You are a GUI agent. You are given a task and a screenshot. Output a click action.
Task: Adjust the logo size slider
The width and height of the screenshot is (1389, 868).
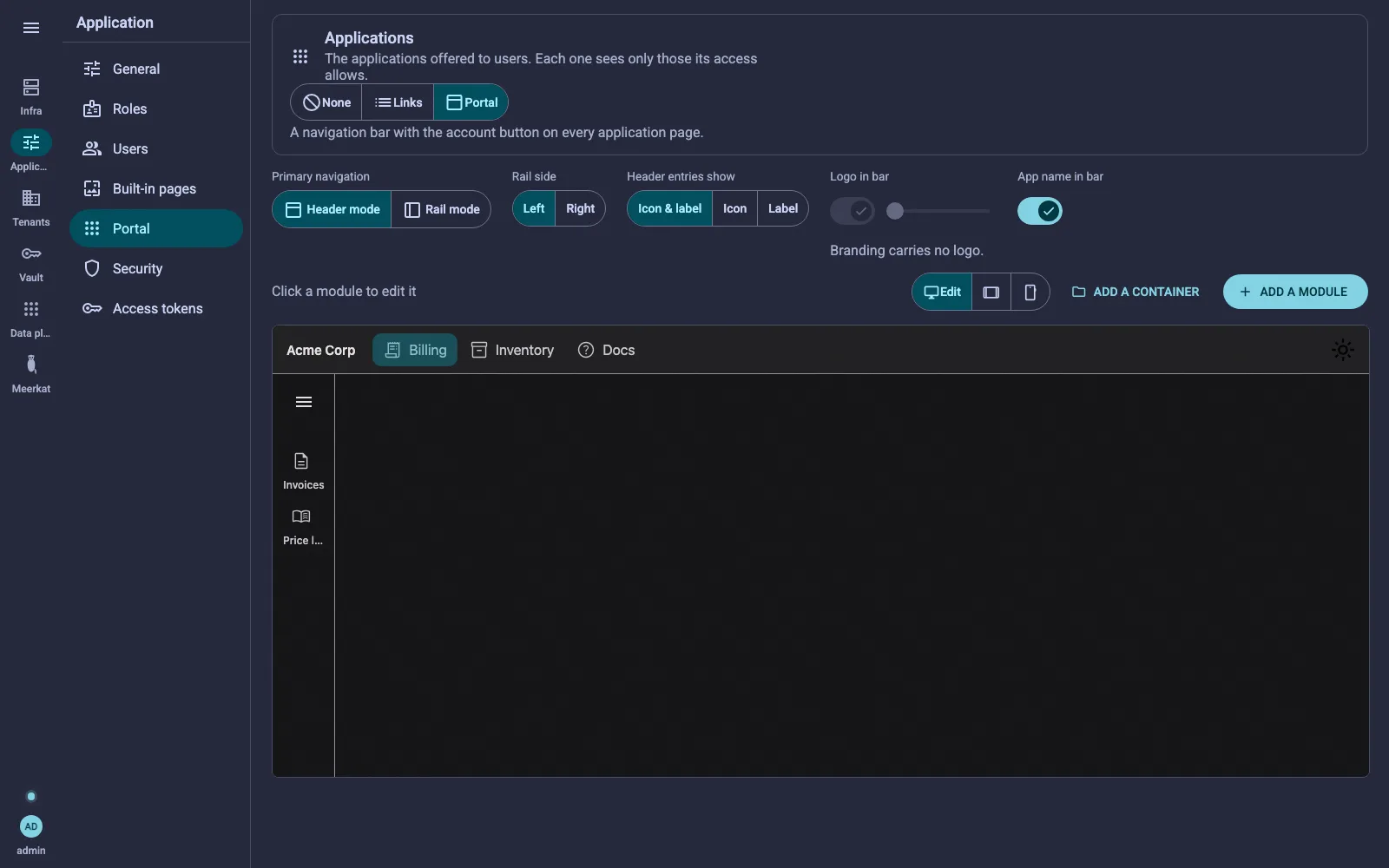tap(938, 211)
